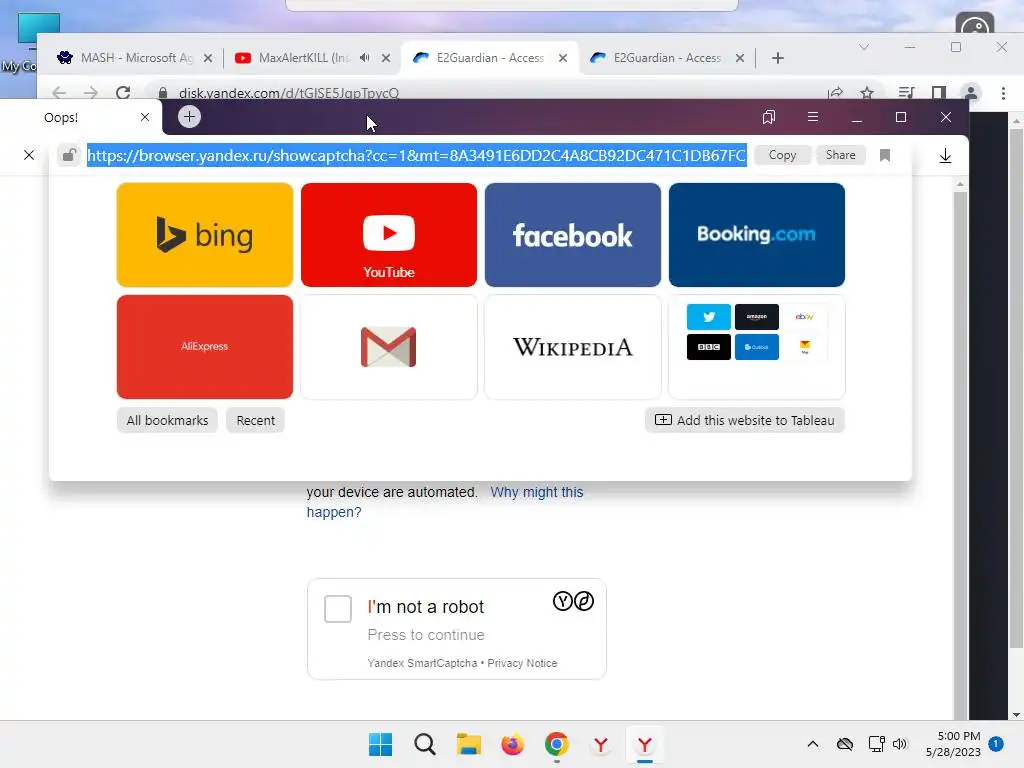Open the yellow mail icon in folder tile

(x=805, y=347)
